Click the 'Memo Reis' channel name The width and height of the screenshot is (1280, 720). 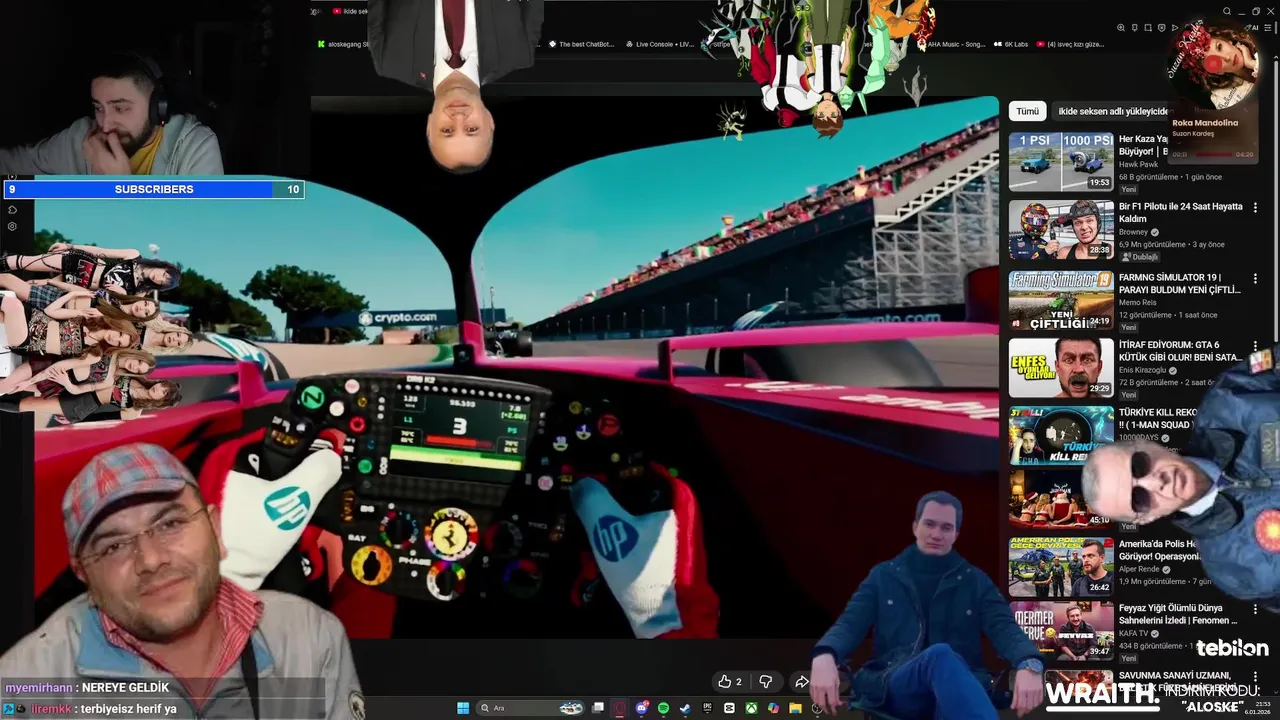tap(1137, 302)
